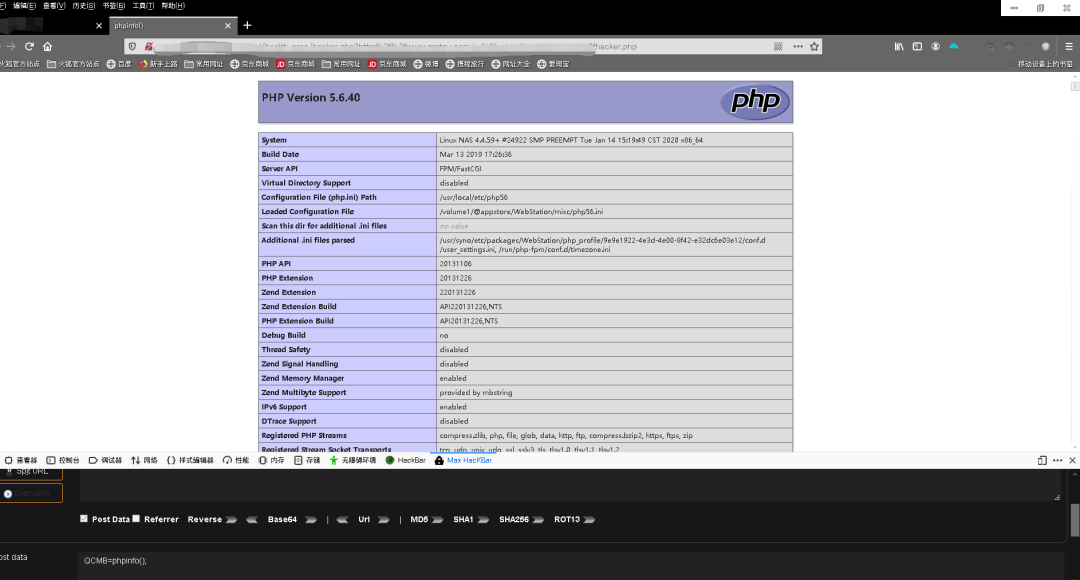
Task: Open the Firefox library icon
Action: 899,46
